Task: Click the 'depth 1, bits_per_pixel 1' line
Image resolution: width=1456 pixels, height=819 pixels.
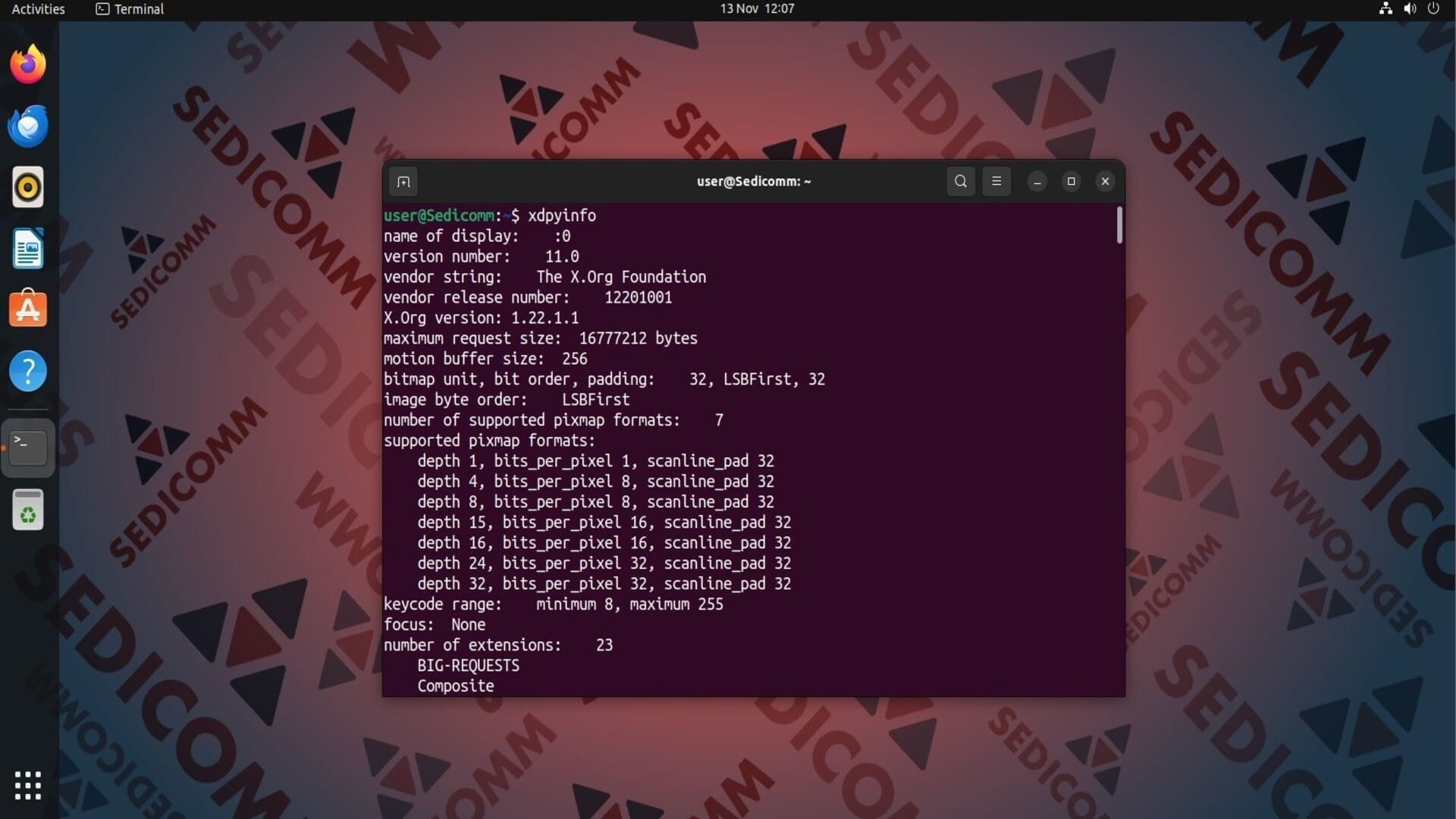Action: point(595,461)
